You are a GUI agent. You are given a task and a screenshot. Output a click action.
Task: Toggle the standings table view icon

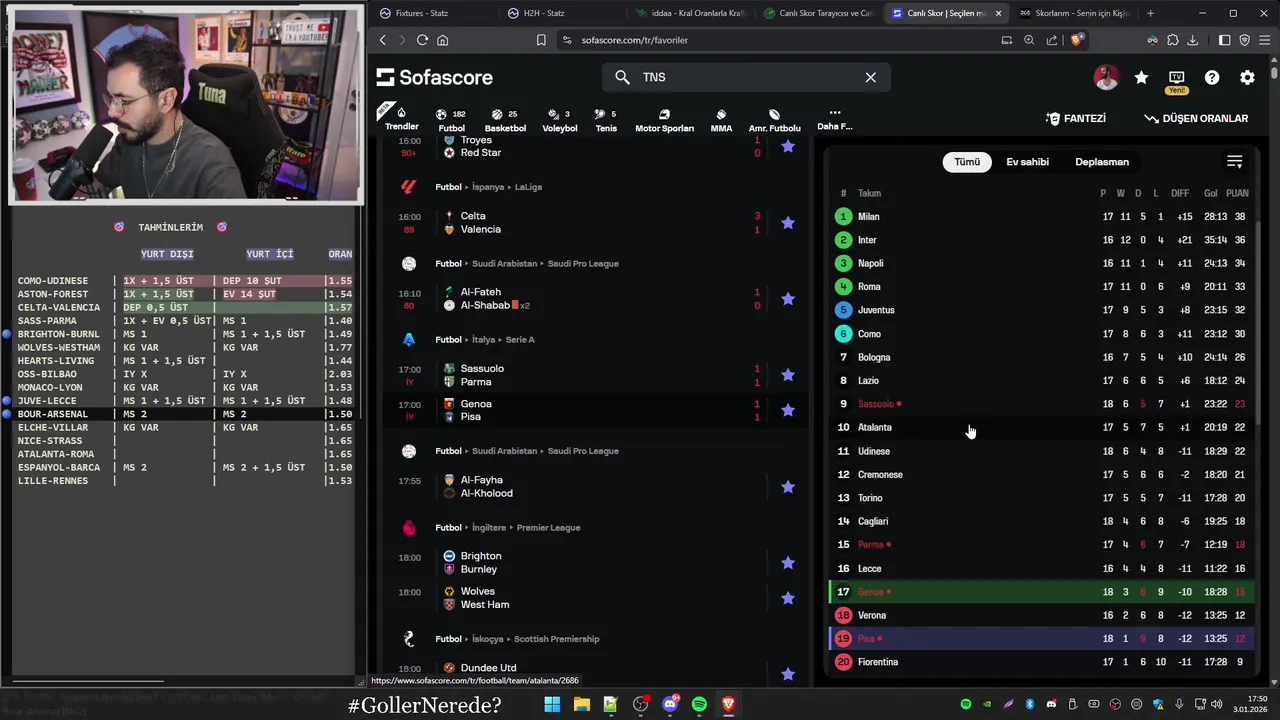click(x=1235, y=162)
